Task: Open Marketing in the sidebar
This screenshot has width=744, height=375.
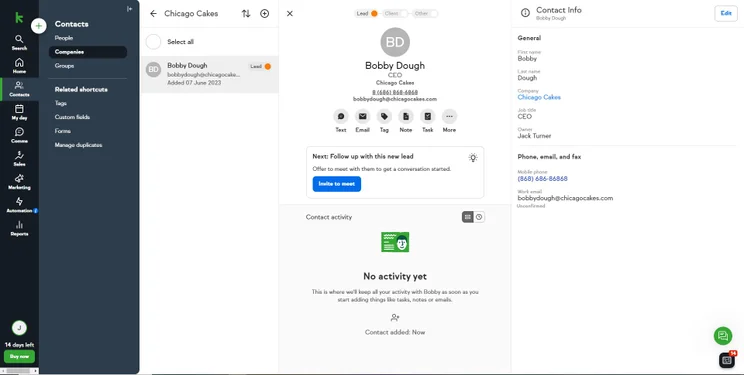Action: (19, 182)
